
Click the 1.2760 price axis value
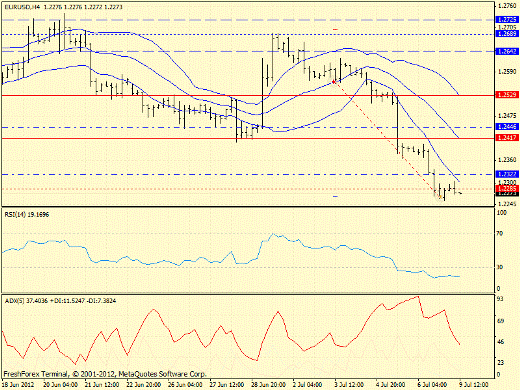tap(507, 5)
